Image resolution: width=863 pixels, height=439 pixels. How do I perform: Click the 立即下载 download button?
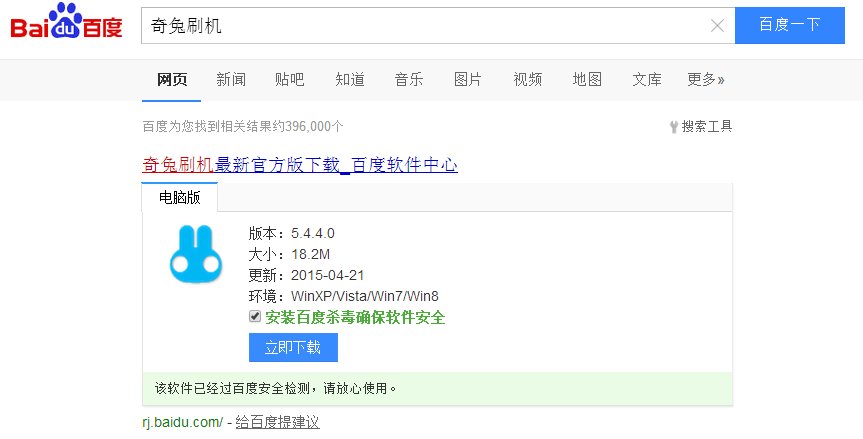coord(293,347)
